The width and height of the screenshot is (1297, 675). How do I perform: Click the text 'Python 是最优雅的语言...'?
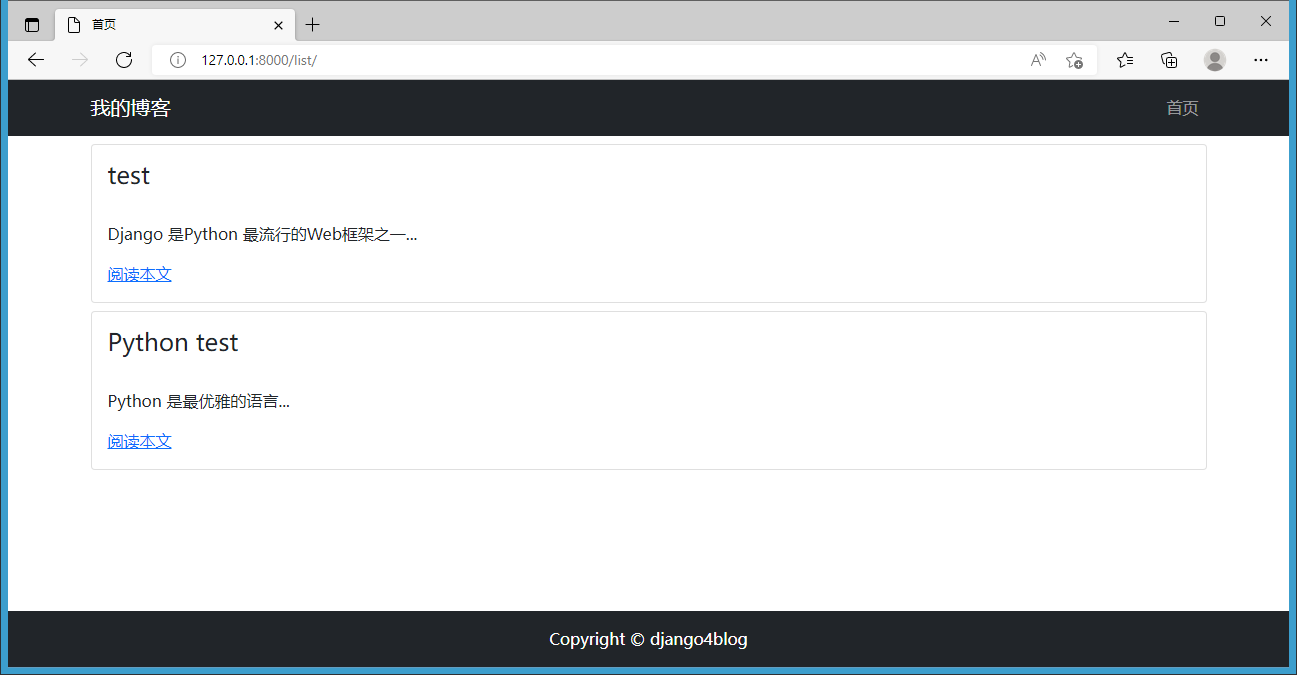[x=198, y=401]
